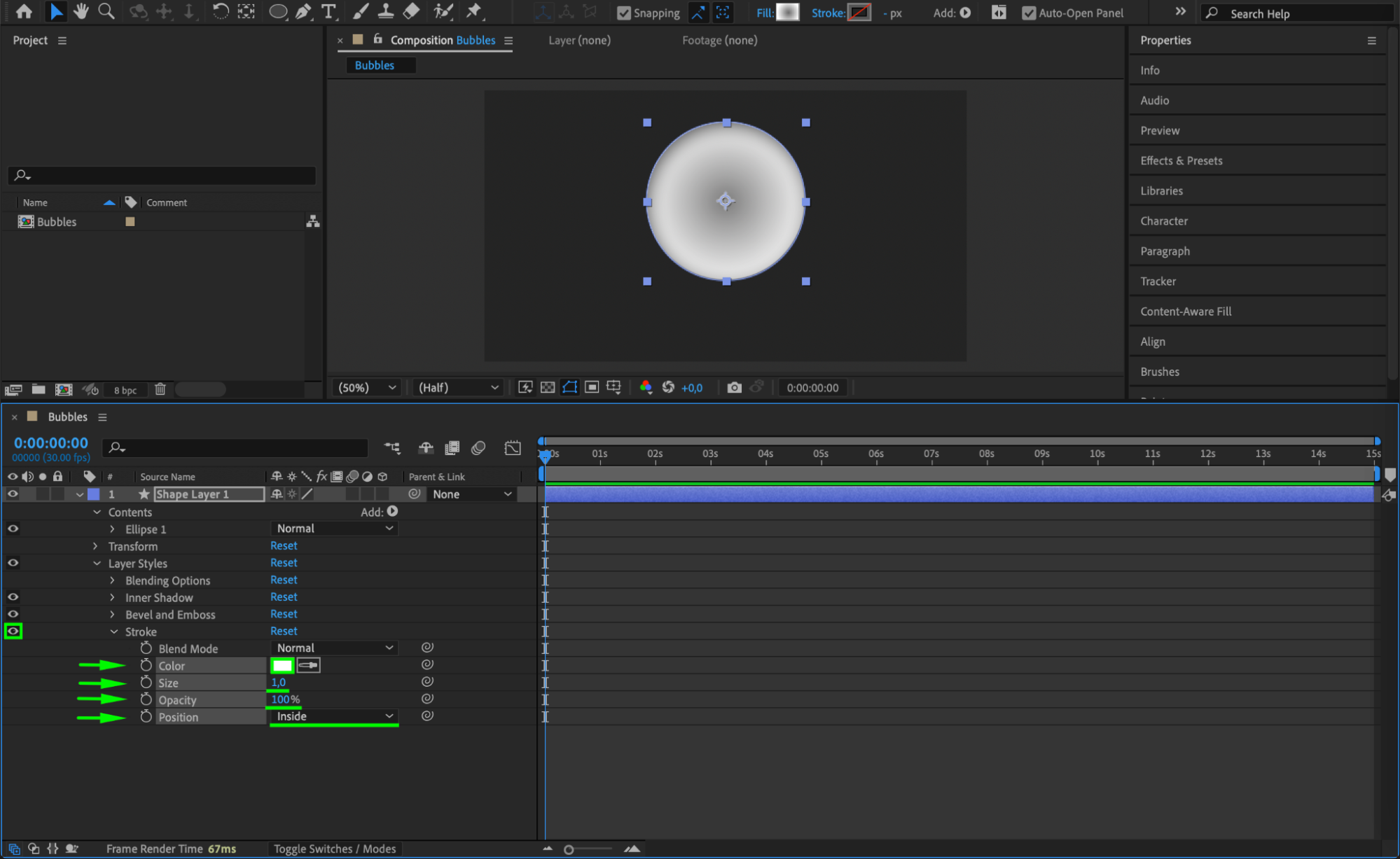Select the Pen tool in toolbar
The height and width of the screenshot is (859, 1400).
pyautogui.click(x=303, y=11)
